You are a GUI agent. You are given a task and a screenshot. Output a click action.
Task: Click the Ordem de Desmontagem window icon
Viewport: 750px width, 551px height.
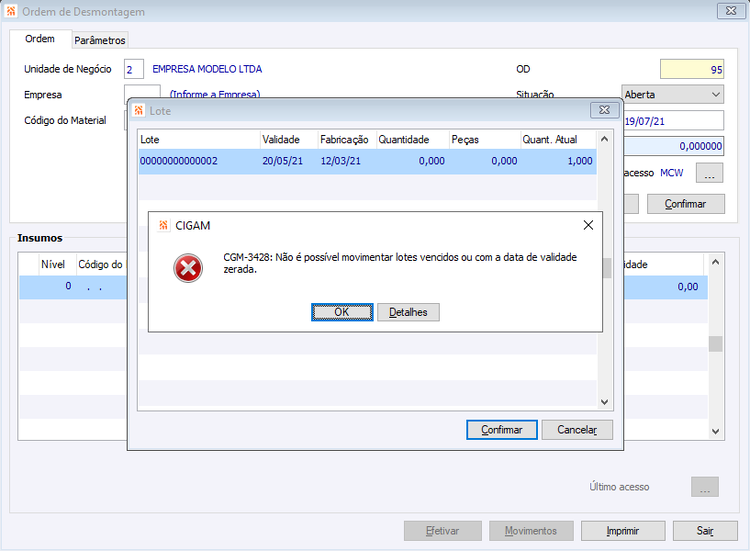click(11, 11)
